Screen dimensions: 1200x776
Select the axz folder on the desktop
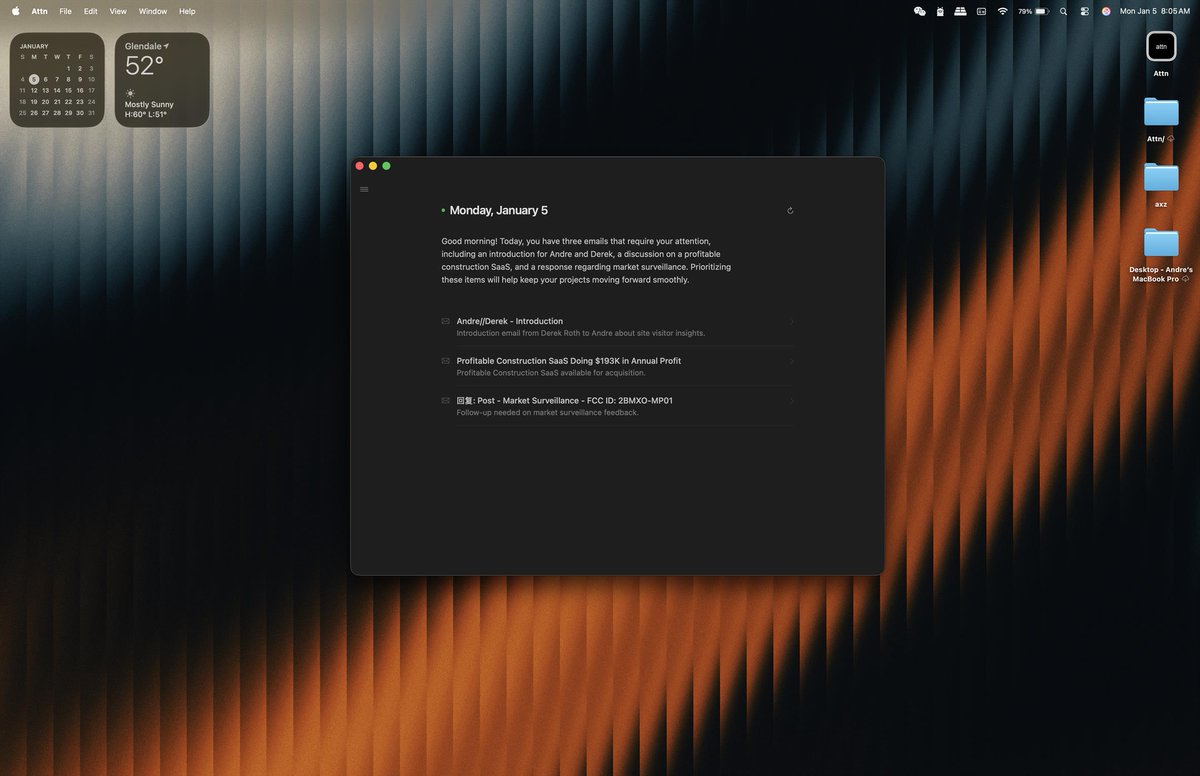pyautogui.click(x=1161, y=178)
